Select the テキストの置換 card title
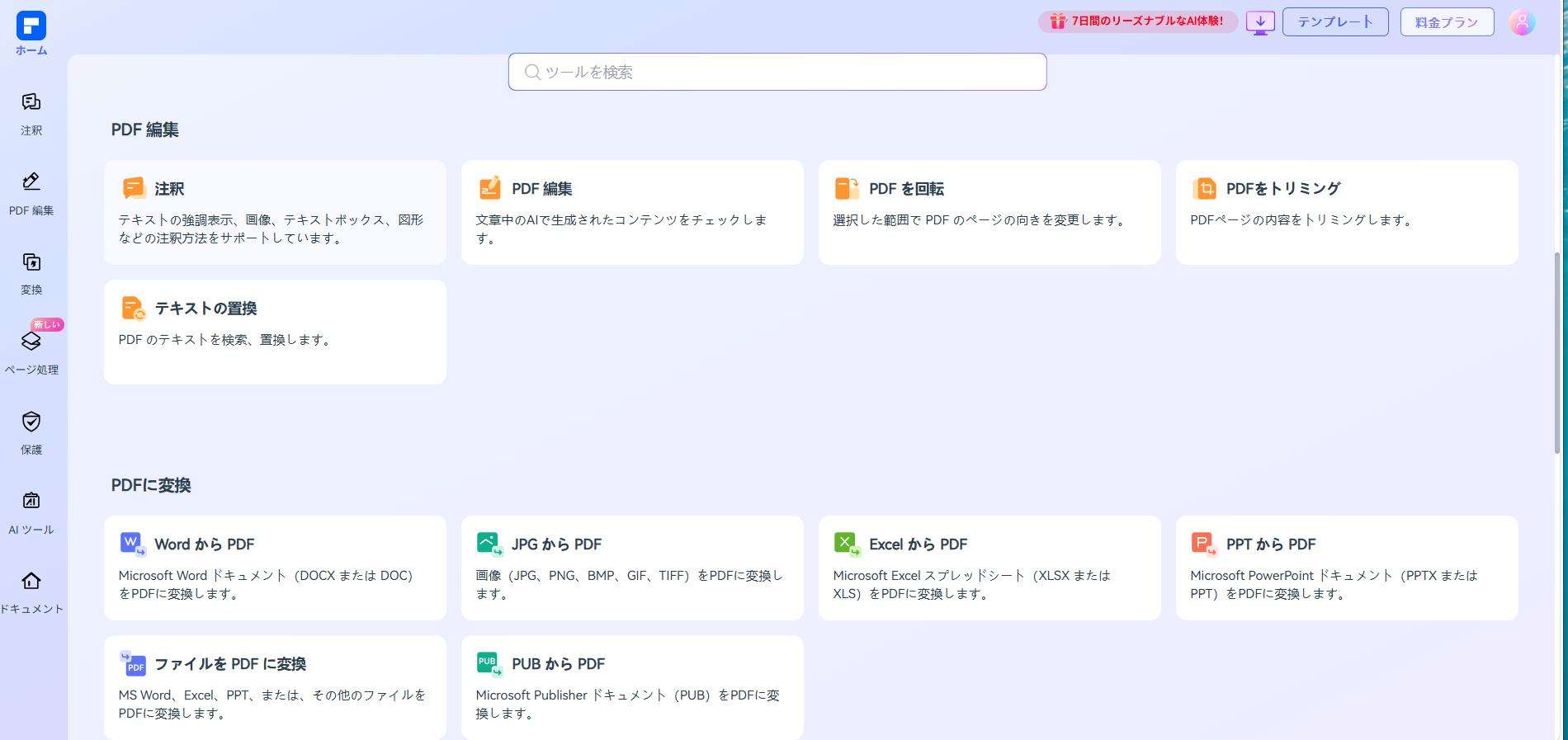This screenshot has width=1568, height=740. (205, 309)
